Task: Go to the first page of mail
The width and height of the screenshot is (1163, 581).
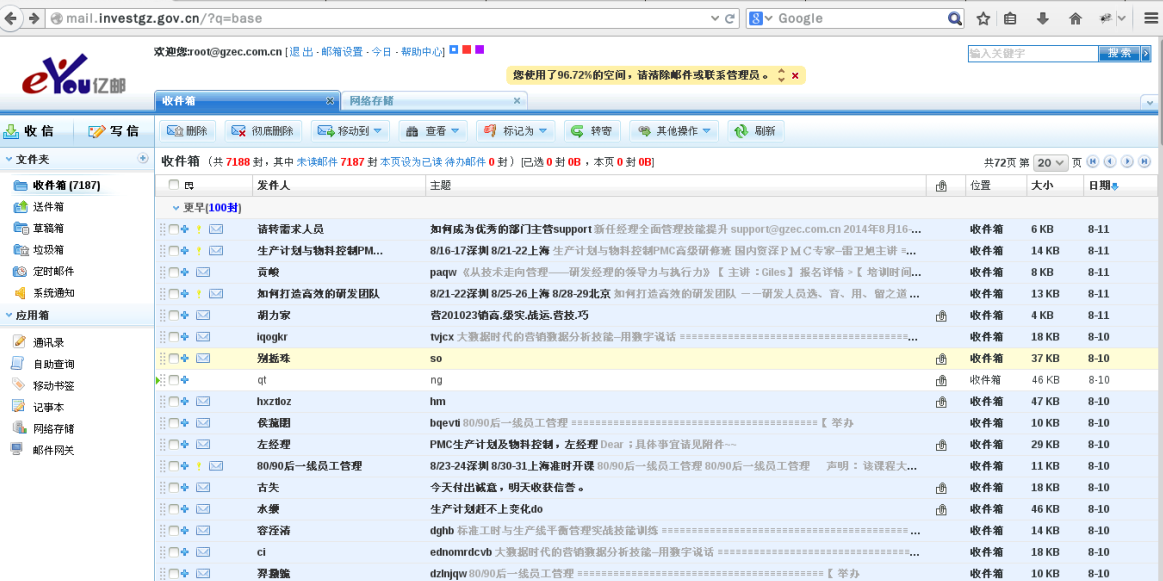Action: tap(1093, 161)
